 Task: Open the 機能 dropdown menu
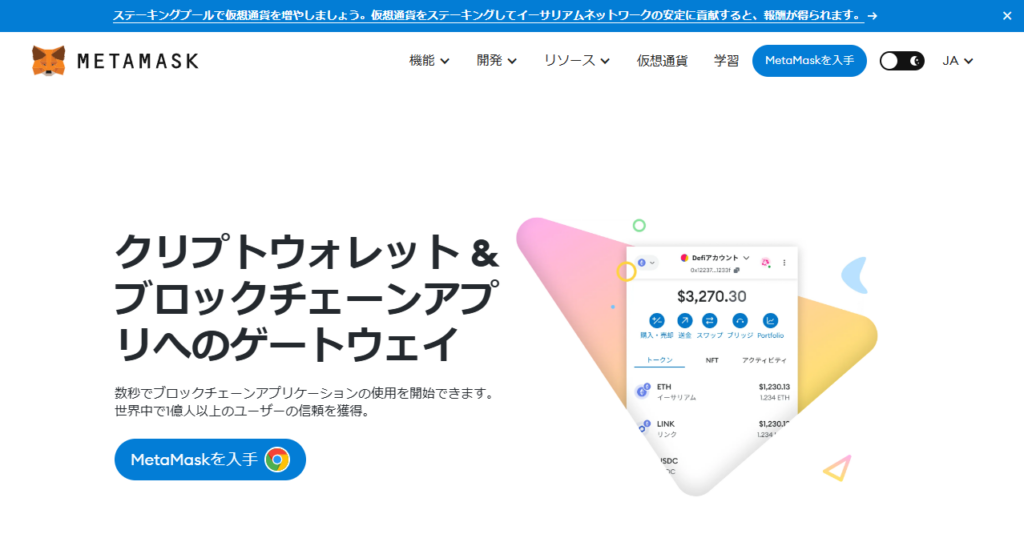tap(429, 61)
